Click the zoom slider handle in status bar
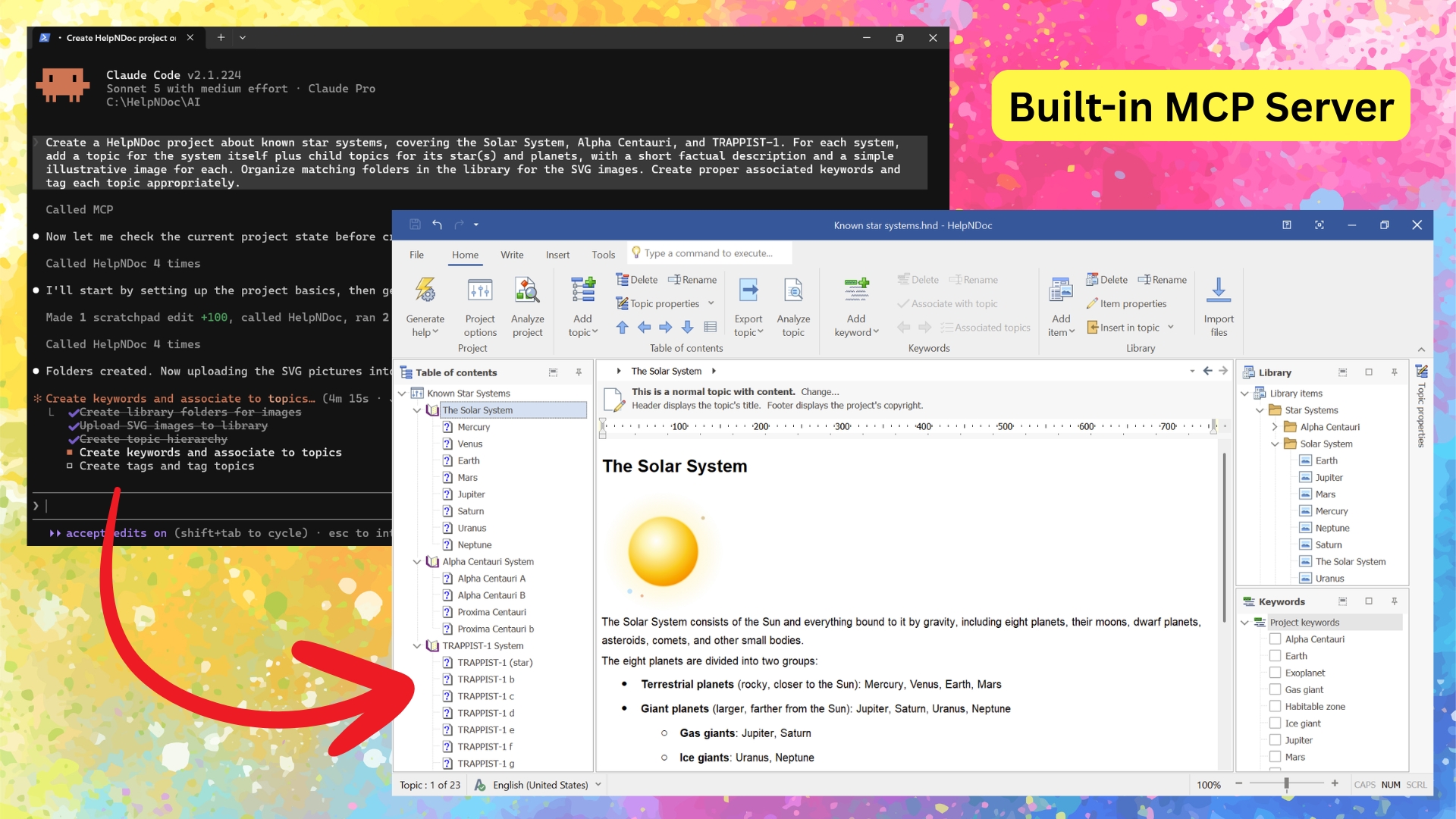This screenshot has width=1456, height=819. pyautogui.click(x=1286, y=784)
